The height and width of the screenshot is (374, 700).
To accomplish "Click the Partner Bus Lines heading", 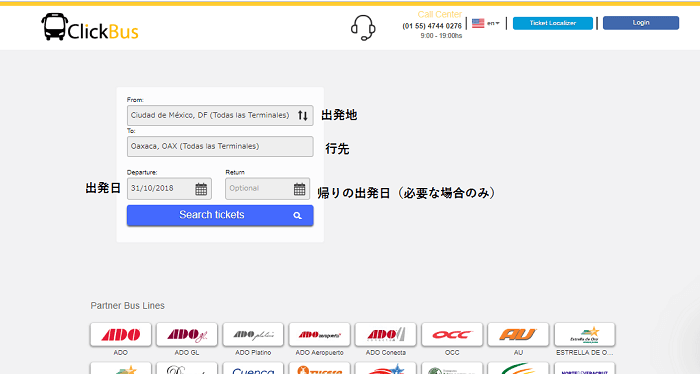I will click(x=128, y=306).
